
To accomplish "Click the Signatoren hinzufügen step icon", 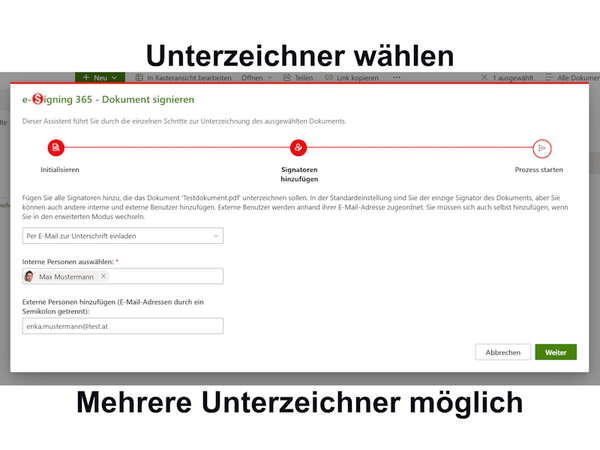I will 298,148.
